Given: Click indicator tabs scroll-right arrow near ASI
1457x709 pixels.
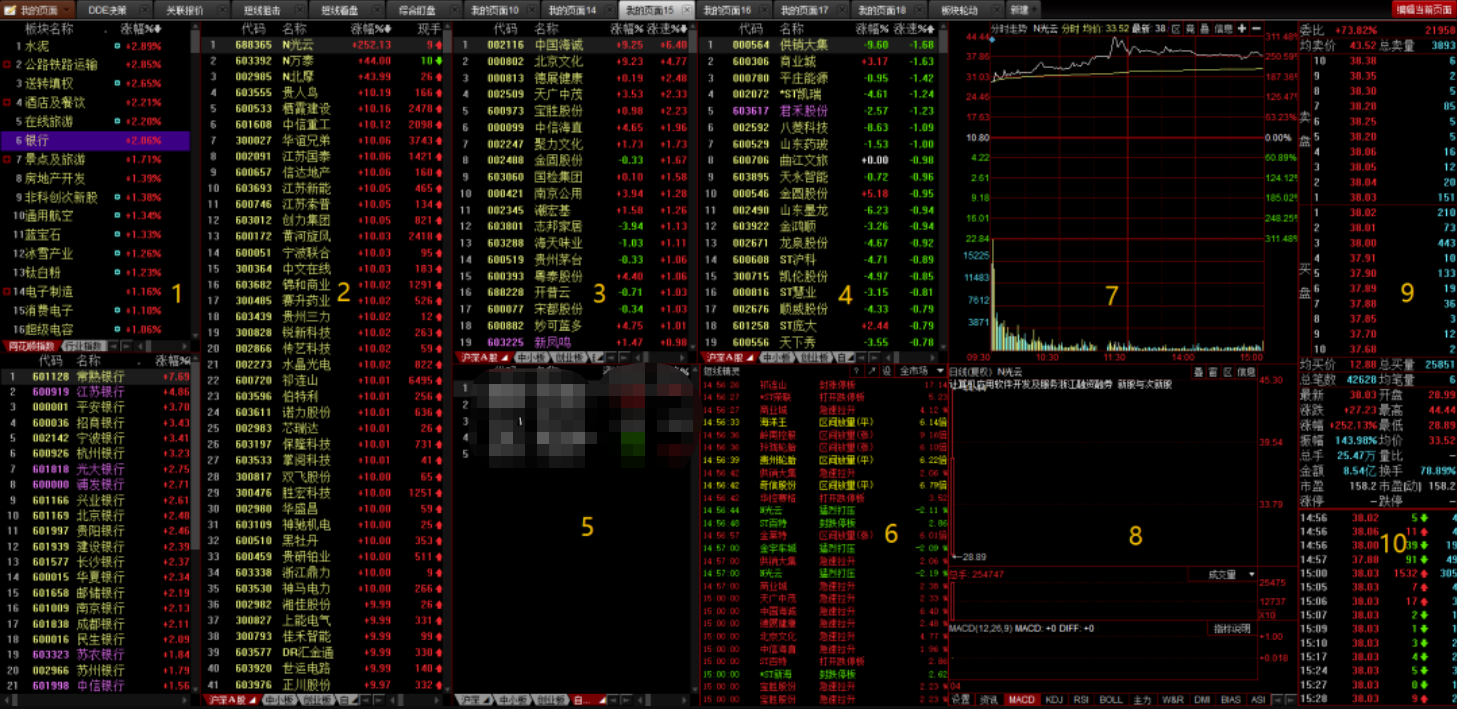Looking at the screenshot, I should (1291, 700).
